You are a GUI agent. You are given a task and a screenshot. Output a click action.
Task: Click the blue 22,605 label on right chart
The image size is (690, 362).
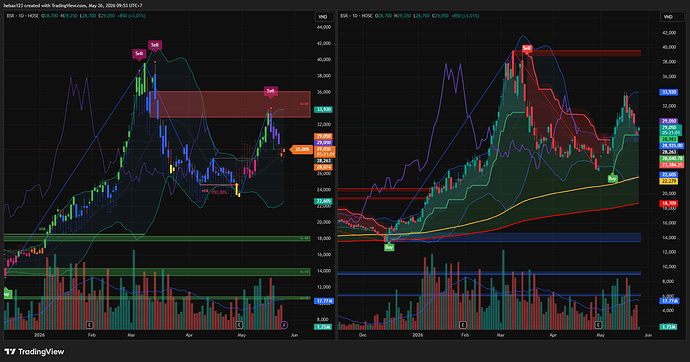point(668,175)
